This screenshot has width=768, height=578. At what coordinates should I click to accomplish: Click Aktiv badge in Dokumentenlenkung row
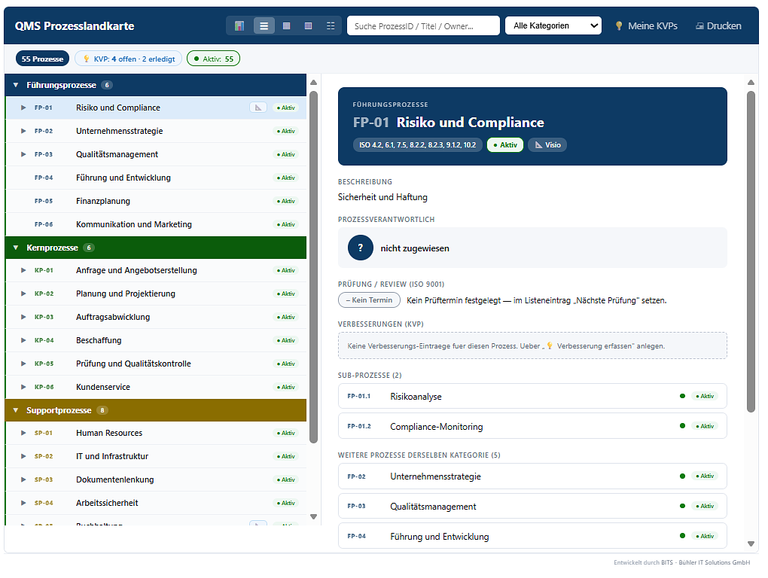coord(286,480)
